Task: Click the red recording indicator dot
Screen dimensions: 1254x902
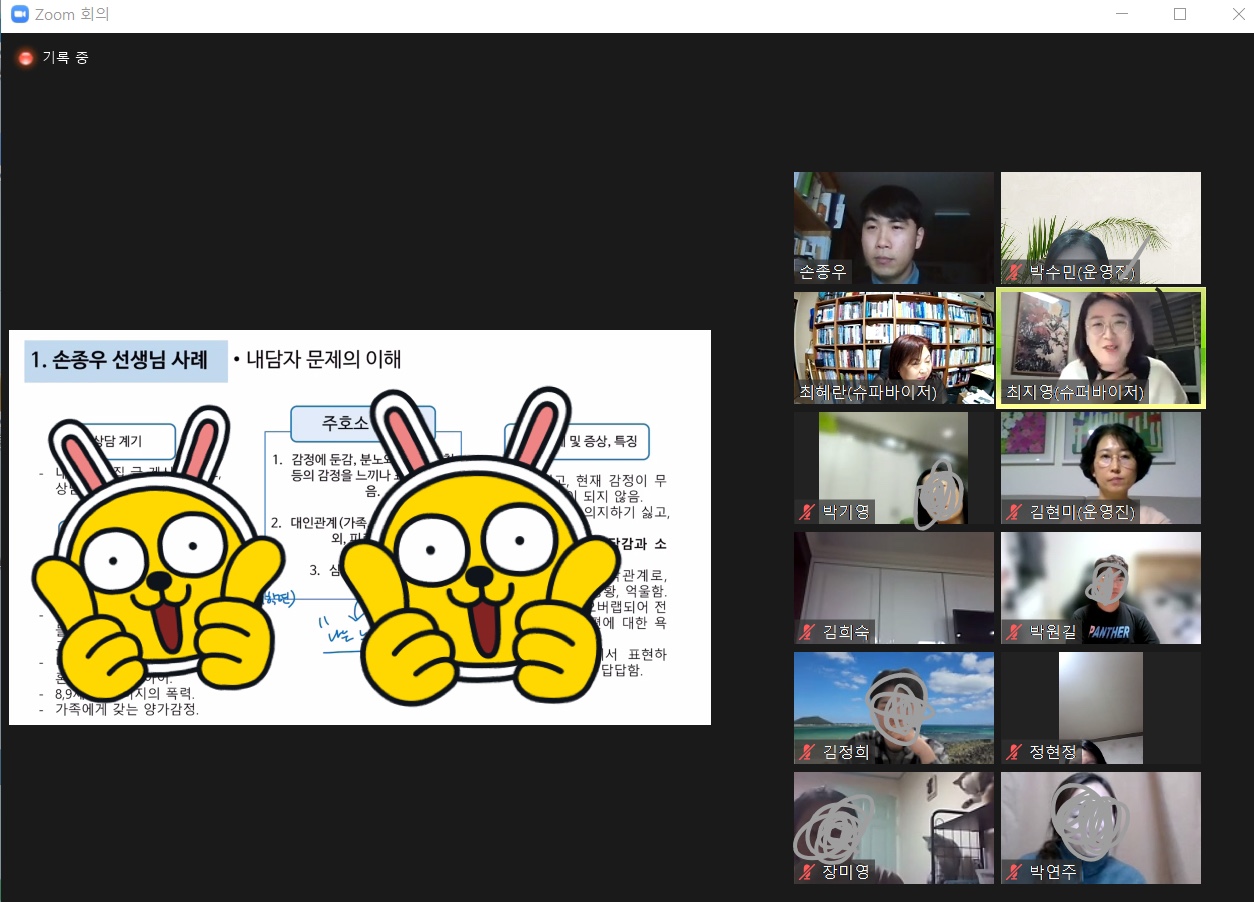Action: click(26, 58)
